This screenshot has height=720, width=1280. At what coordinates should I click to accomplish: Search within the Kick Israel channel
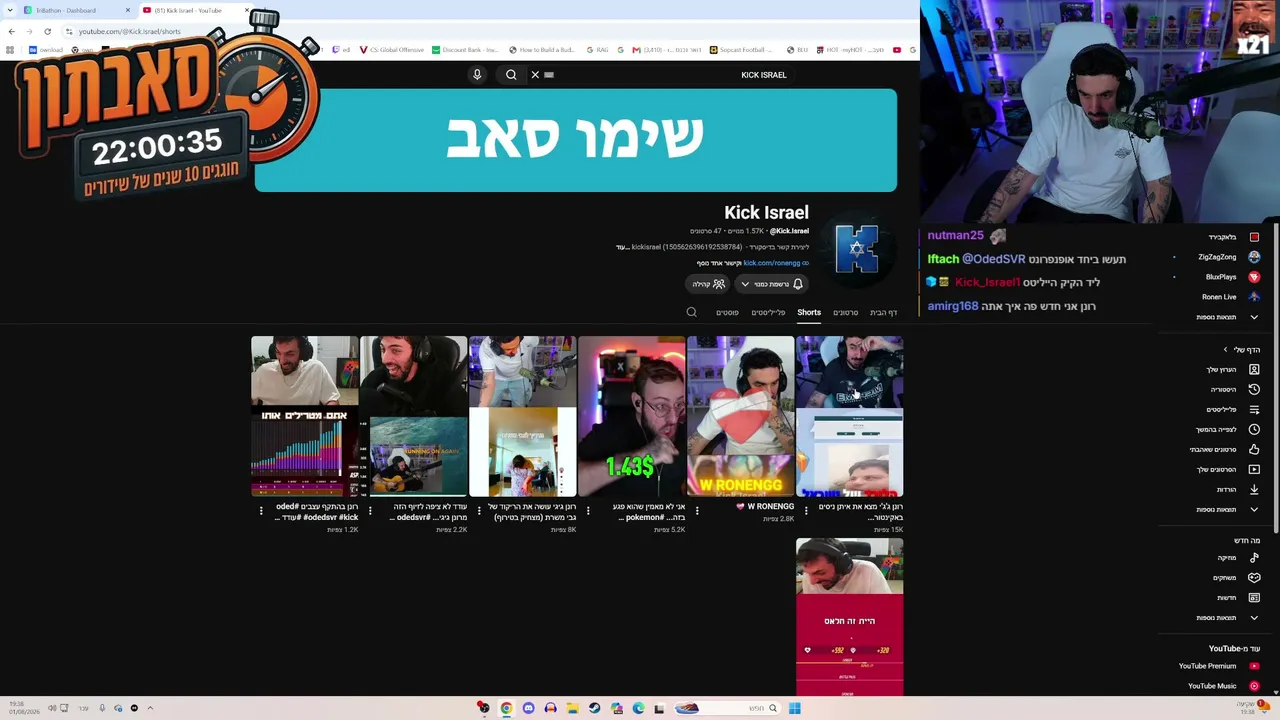click(691, 312)
